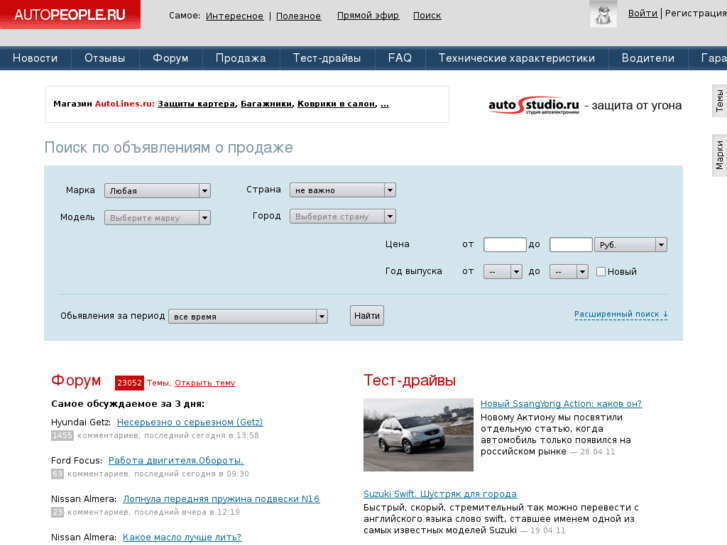Open the Объявления за период dropdown
Image resolution: width=727 pixels, height=545 pixels.
pyautogui.click(x=248, y=316)
